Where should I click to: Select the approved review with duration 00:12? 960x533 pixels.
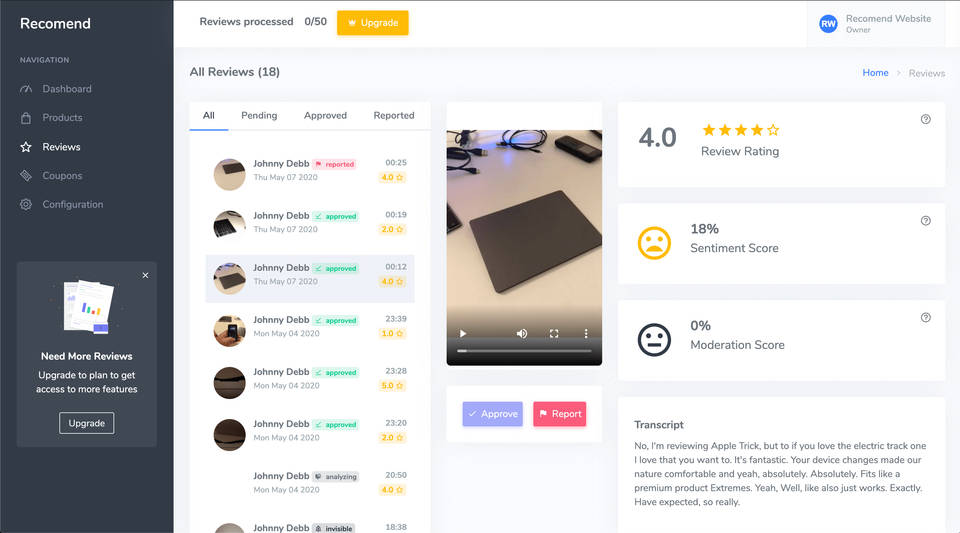tap(310, 278)
